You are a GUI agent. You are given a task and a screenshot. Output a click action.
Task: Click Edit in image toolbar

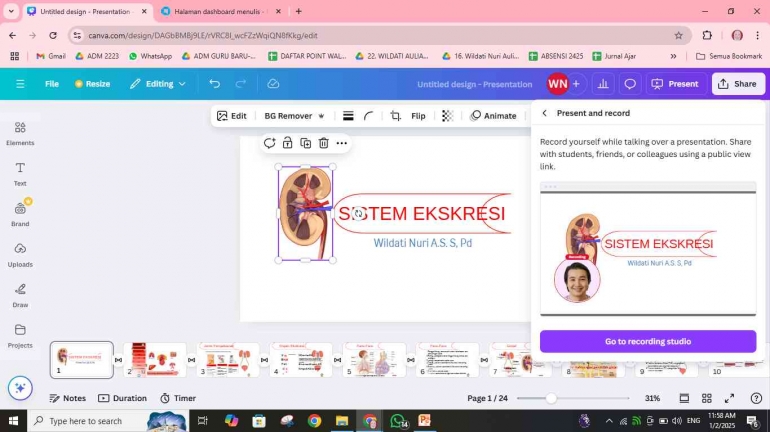232,116
